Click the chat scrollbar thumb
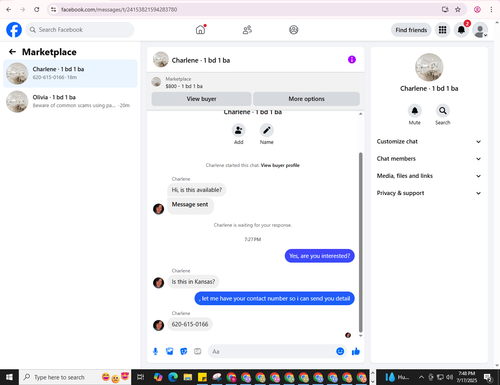 point(360,242)
